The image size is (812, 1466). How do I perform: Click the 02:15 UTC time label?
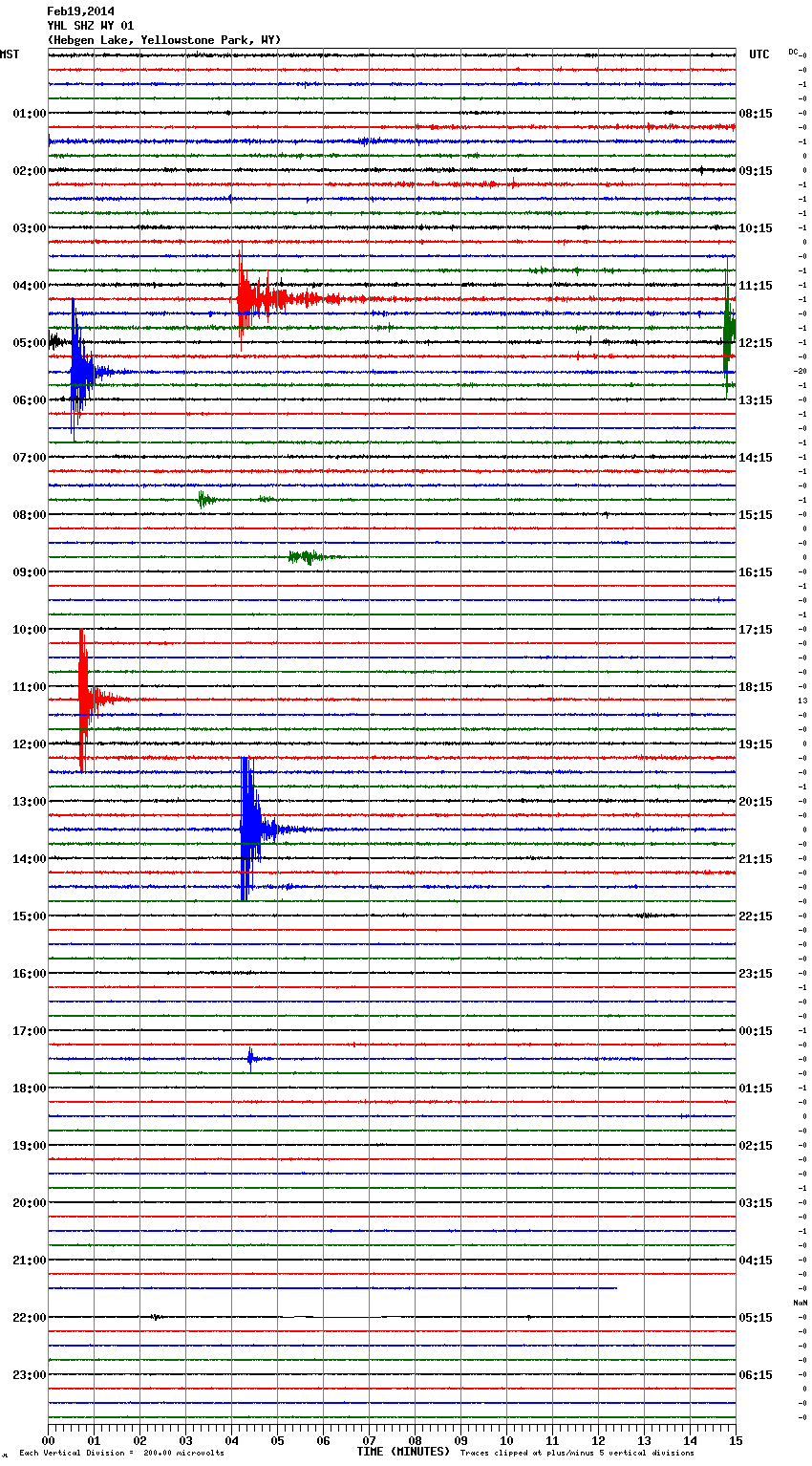(x=756, y=1145)
